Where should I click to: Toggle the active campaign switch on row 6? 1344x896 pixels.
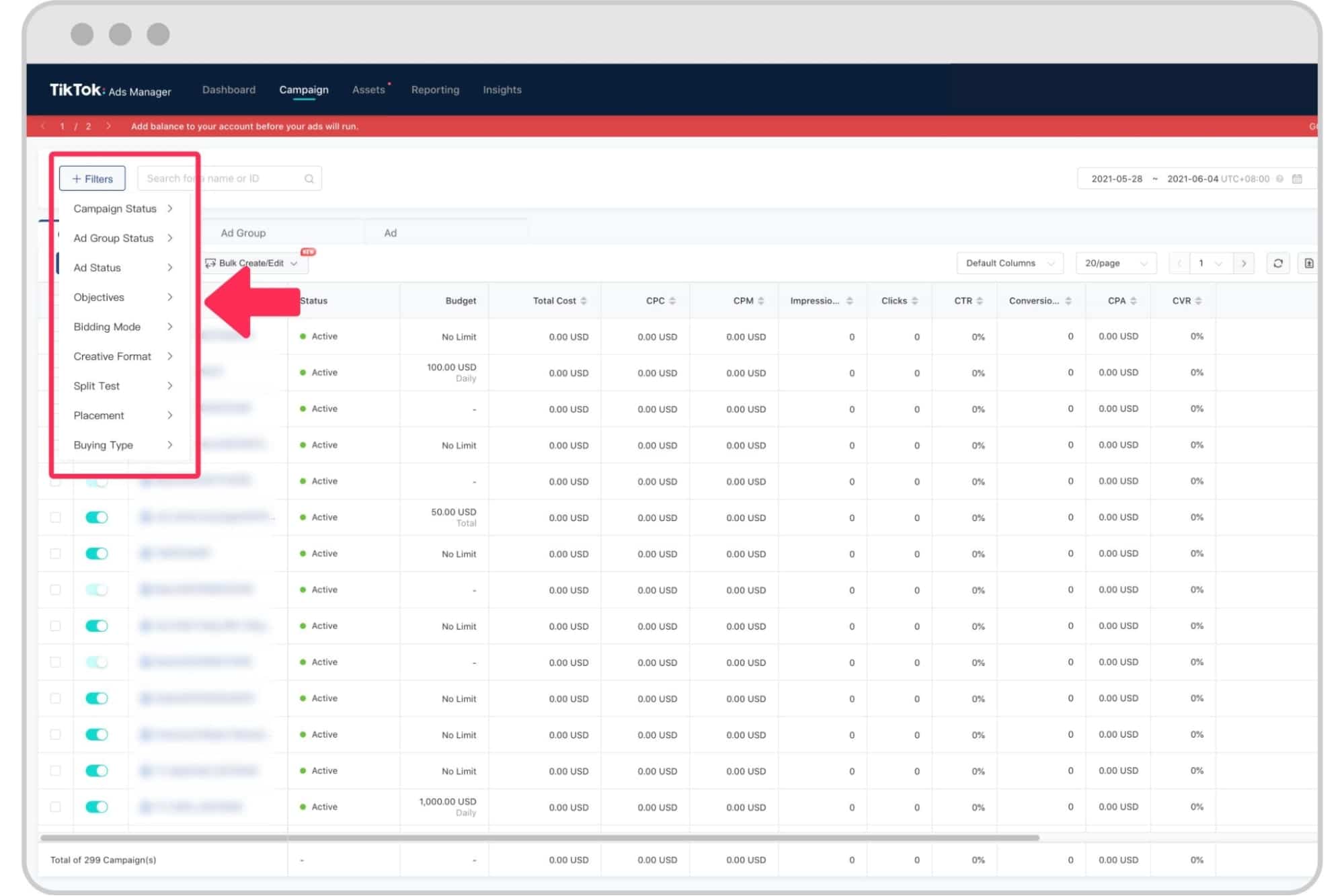(97, 516)
